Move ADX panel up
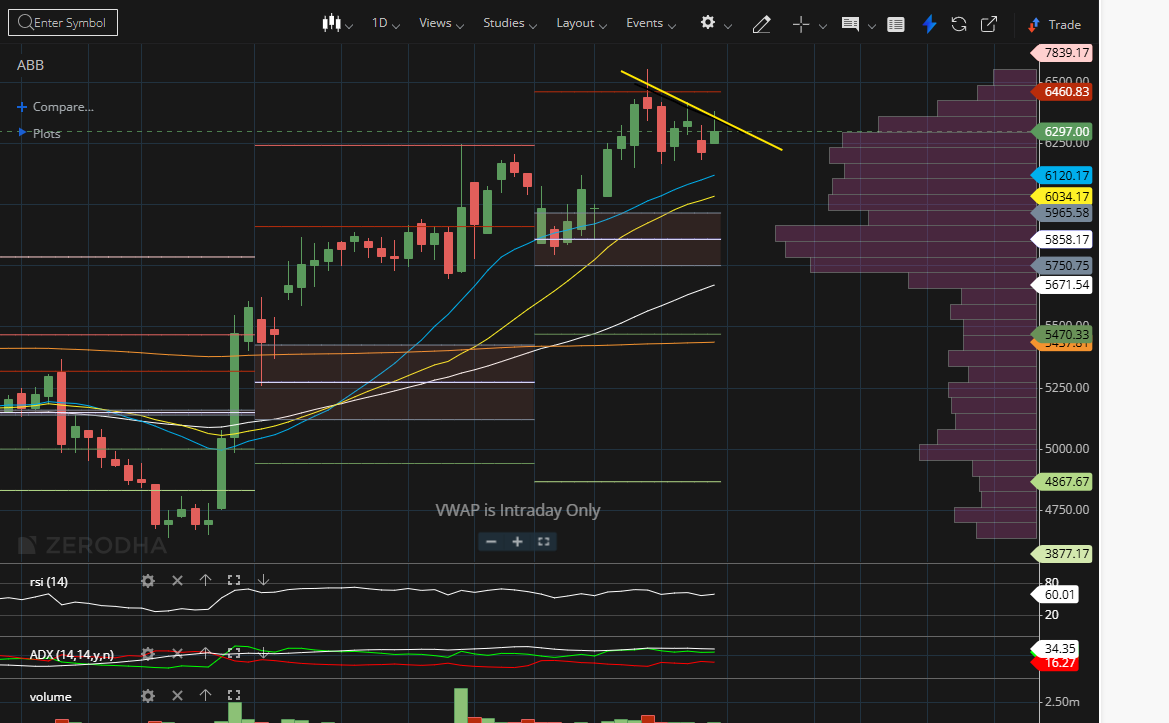The image size is (1169, 723). pos(206,654)
